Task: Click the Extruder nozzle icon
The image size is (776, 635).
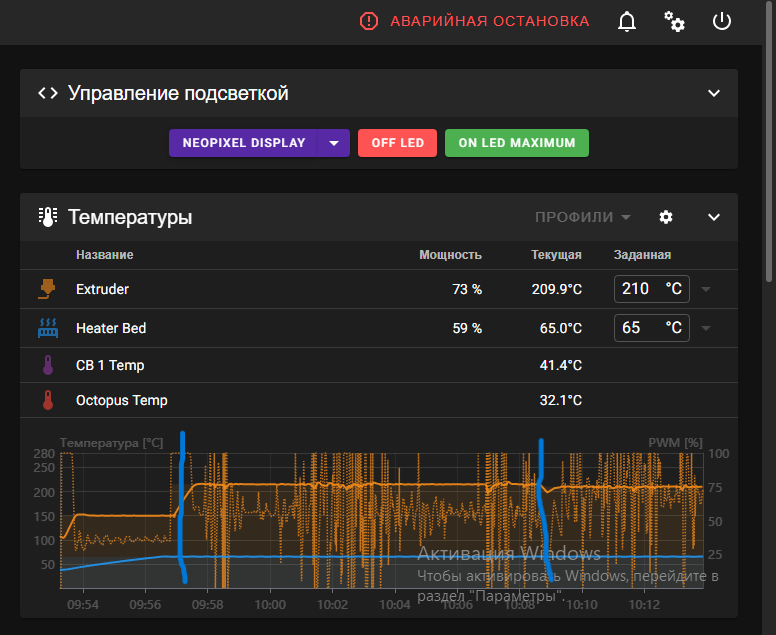Action: coord(47,289)
